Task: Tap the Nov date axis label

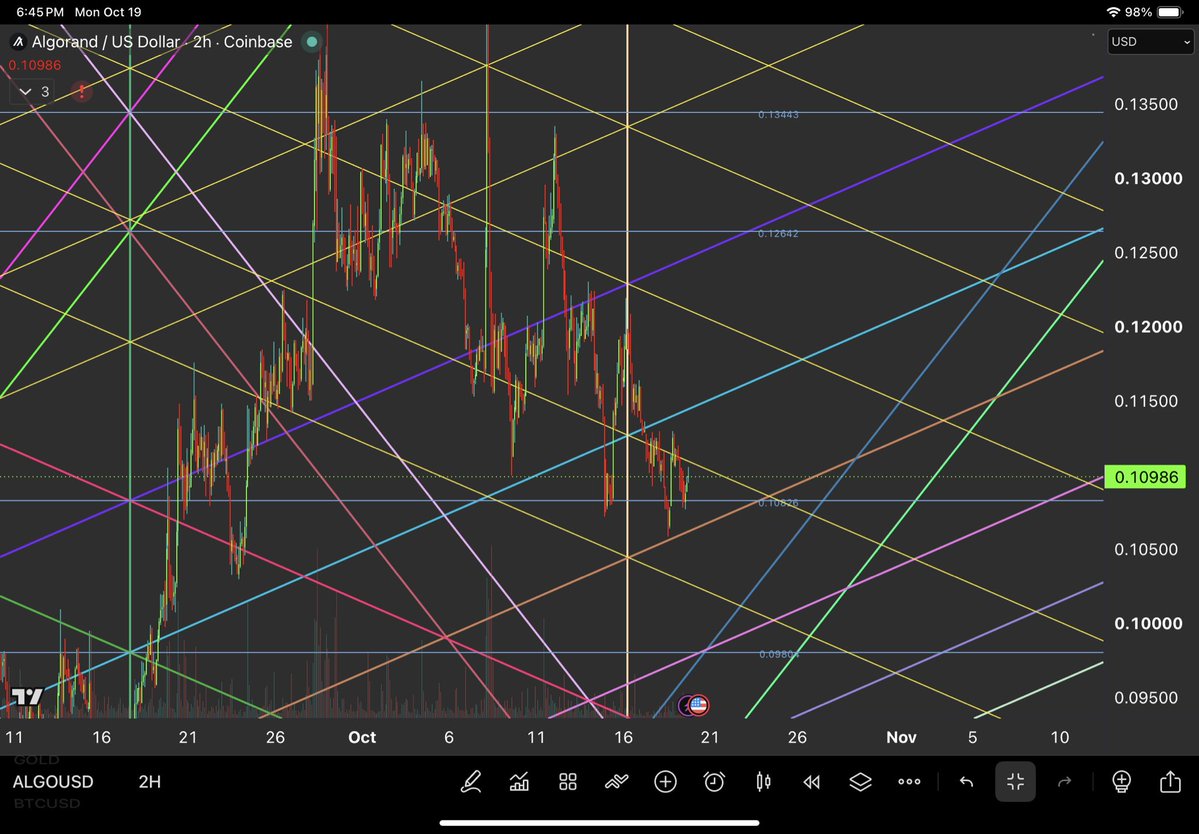Action: 901,737
